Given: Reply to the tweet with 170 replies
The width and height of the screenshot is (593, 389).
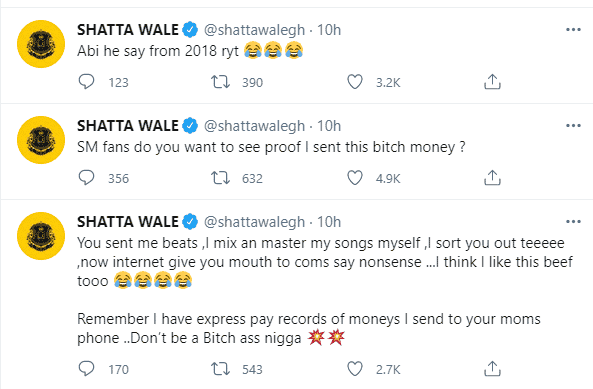Looking at the screenshot, I should pos(86,369).
